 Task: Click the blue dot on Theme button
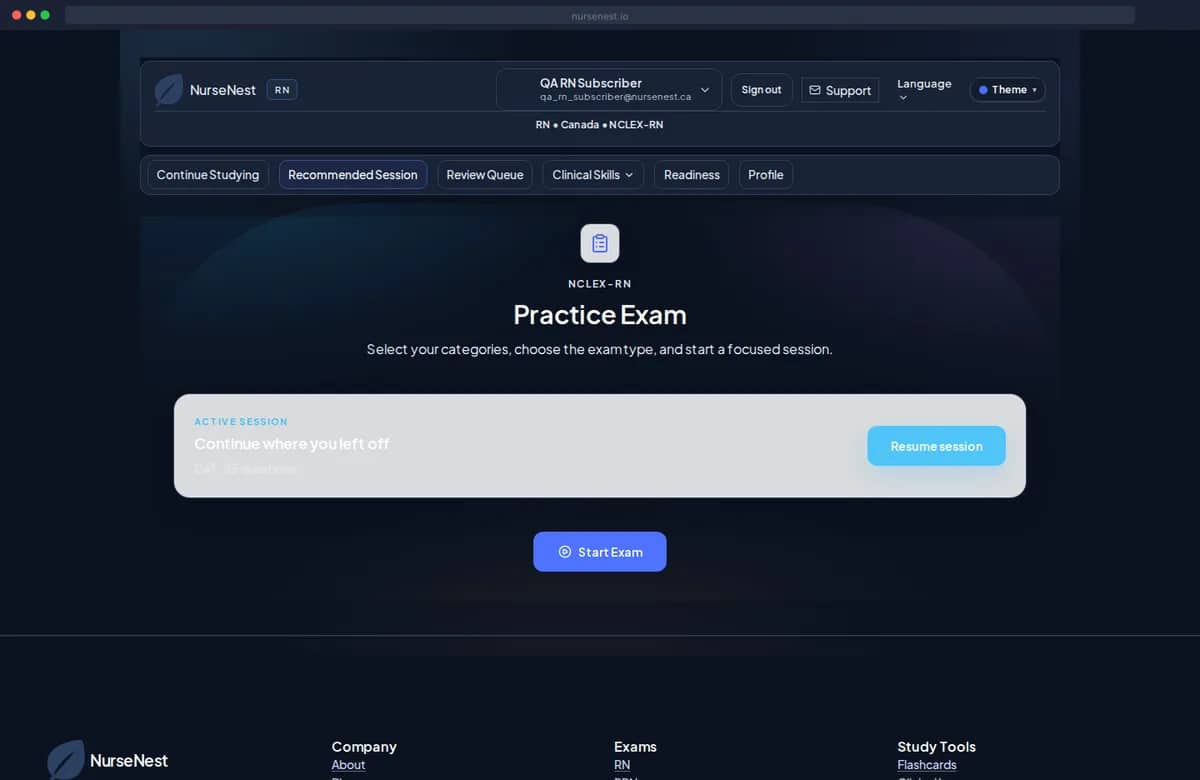pyautogui.click(x=983, y=90)
